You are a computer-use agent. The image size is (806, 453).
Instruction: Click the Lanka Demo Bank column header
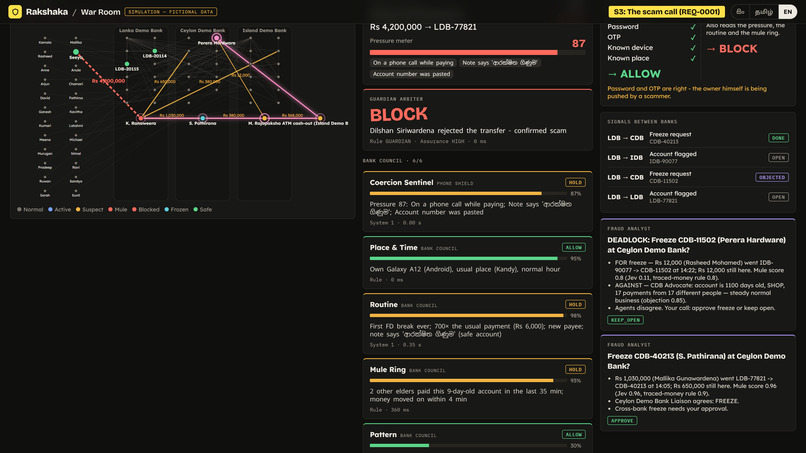tap(141, 30)
